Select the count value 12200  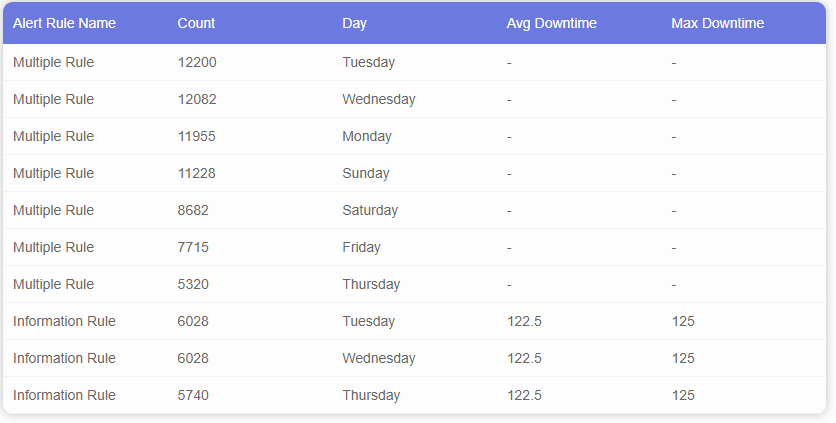click(197, 62)
